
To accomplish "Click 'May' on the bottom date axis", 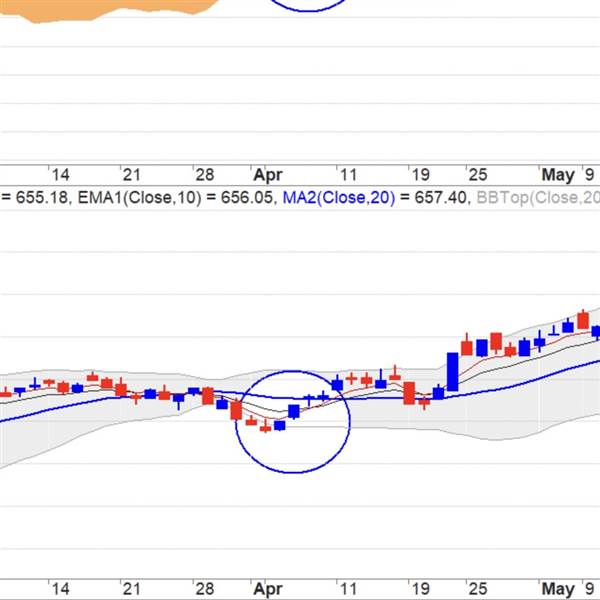I will 558,589.
